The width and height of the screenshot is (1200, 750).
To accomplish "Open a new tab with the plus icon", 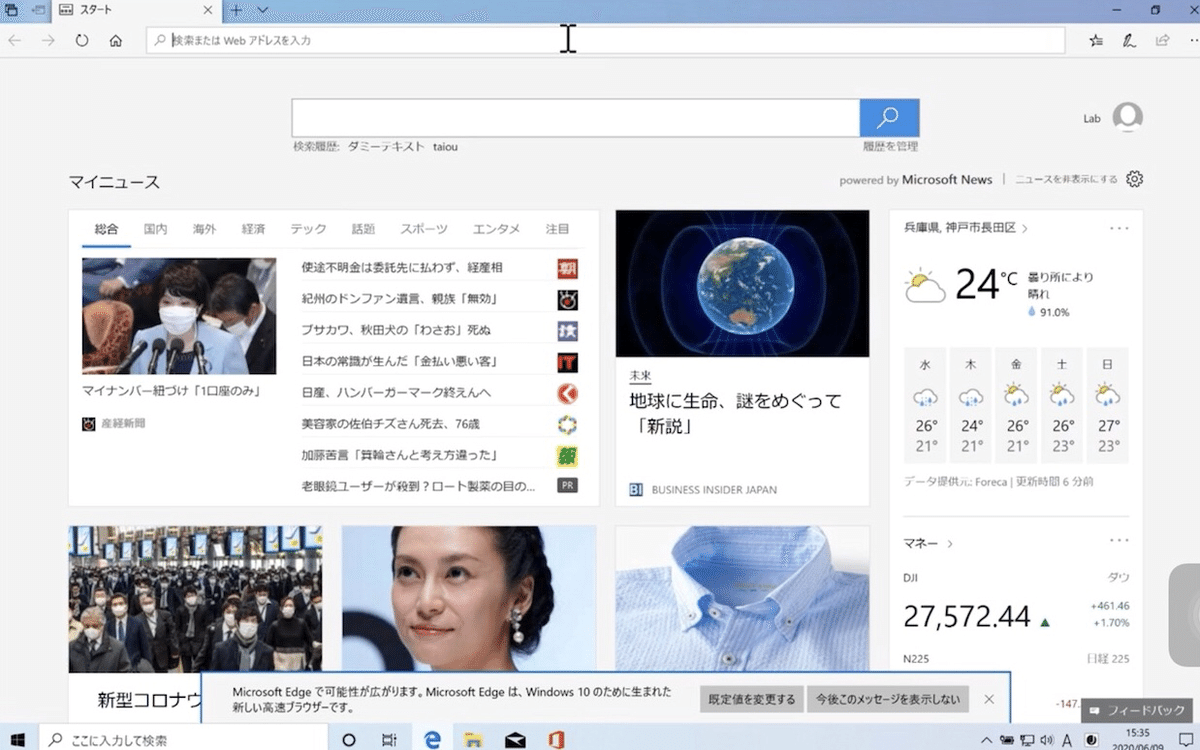I will tap(236, 11).
